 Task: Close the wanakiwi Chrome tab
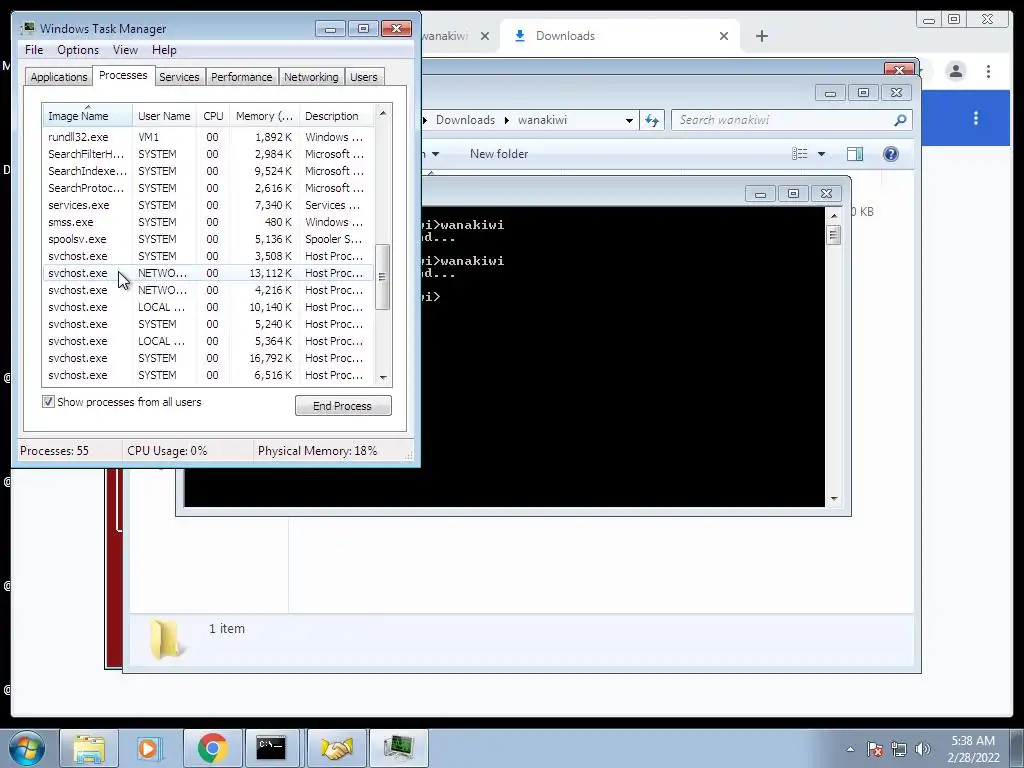(x=485, y=36)
